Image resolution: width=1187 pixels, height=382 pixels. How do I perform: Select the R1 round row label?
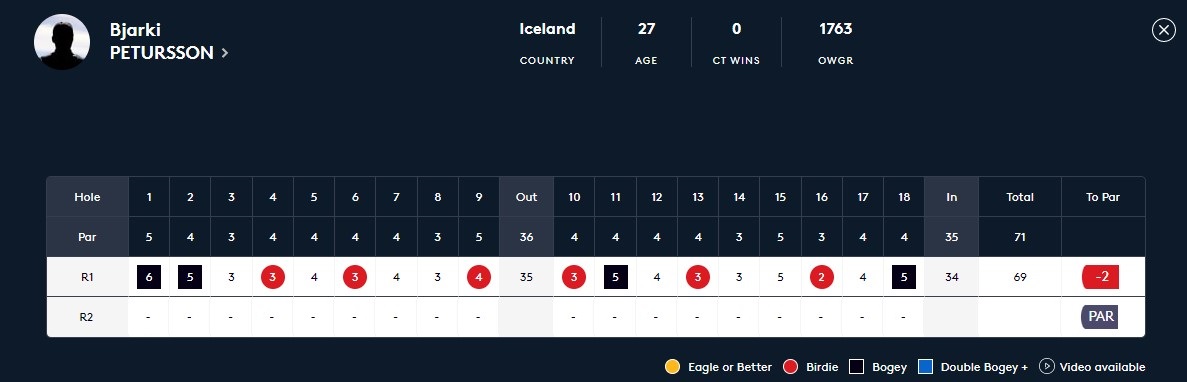point(87,277)
